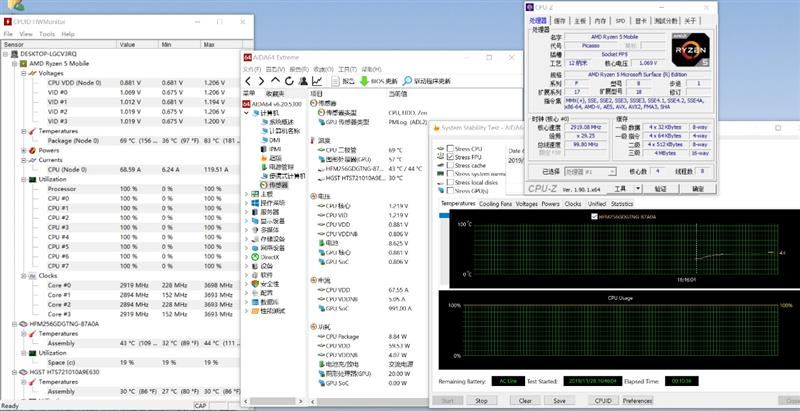
Task: Switch to the Statistics tab
Action: click(622, 204)
